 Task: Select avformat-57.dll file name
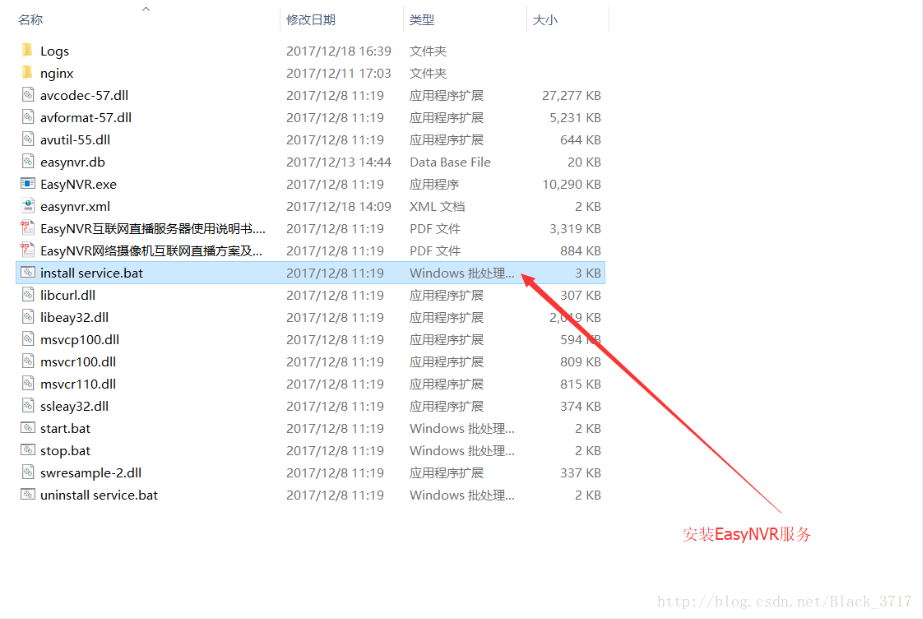click(86, 118)
